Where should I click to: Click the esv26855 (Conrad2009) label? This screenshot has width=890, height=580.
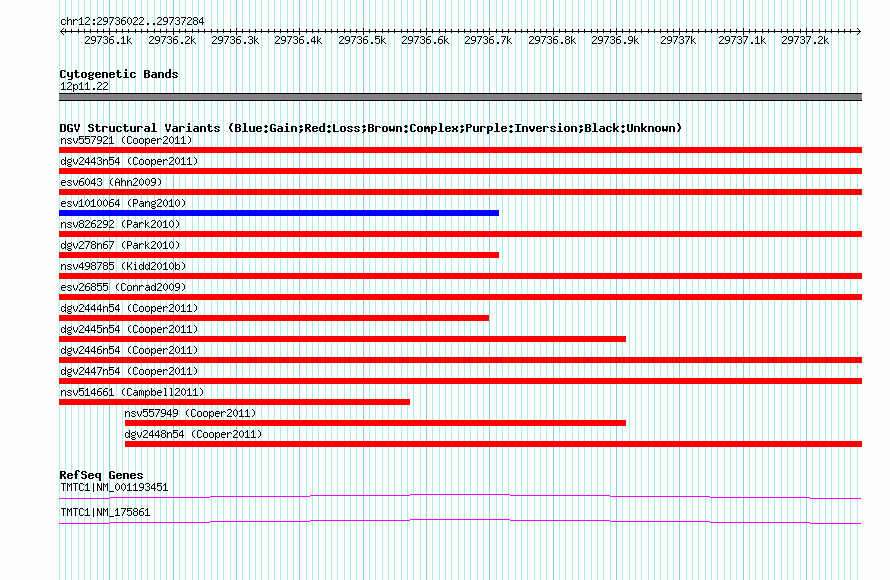(x=123, y=287)
